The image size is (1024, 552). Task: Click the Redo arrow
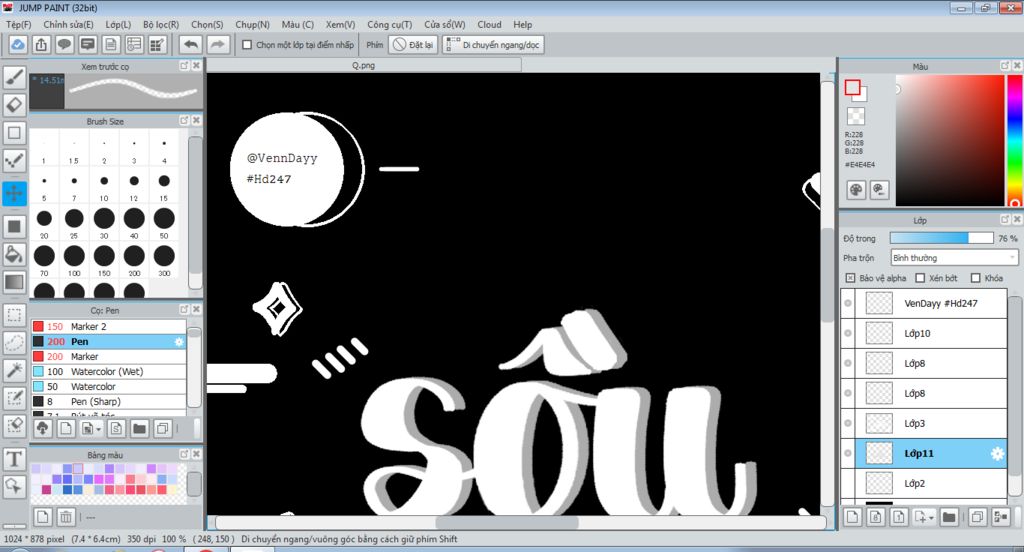217,44
